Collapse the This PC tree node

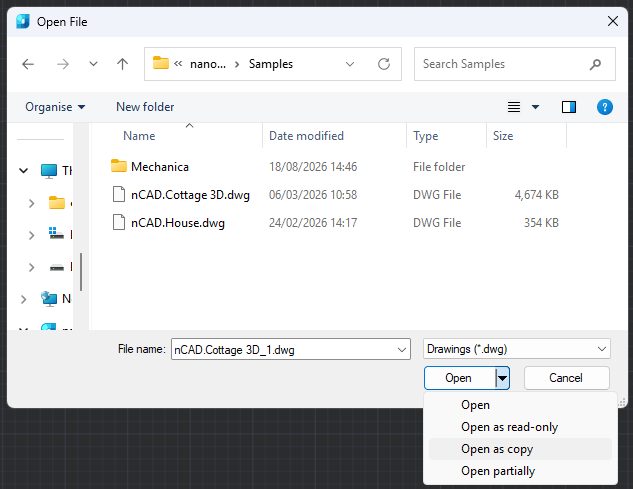tap(23, 171)
